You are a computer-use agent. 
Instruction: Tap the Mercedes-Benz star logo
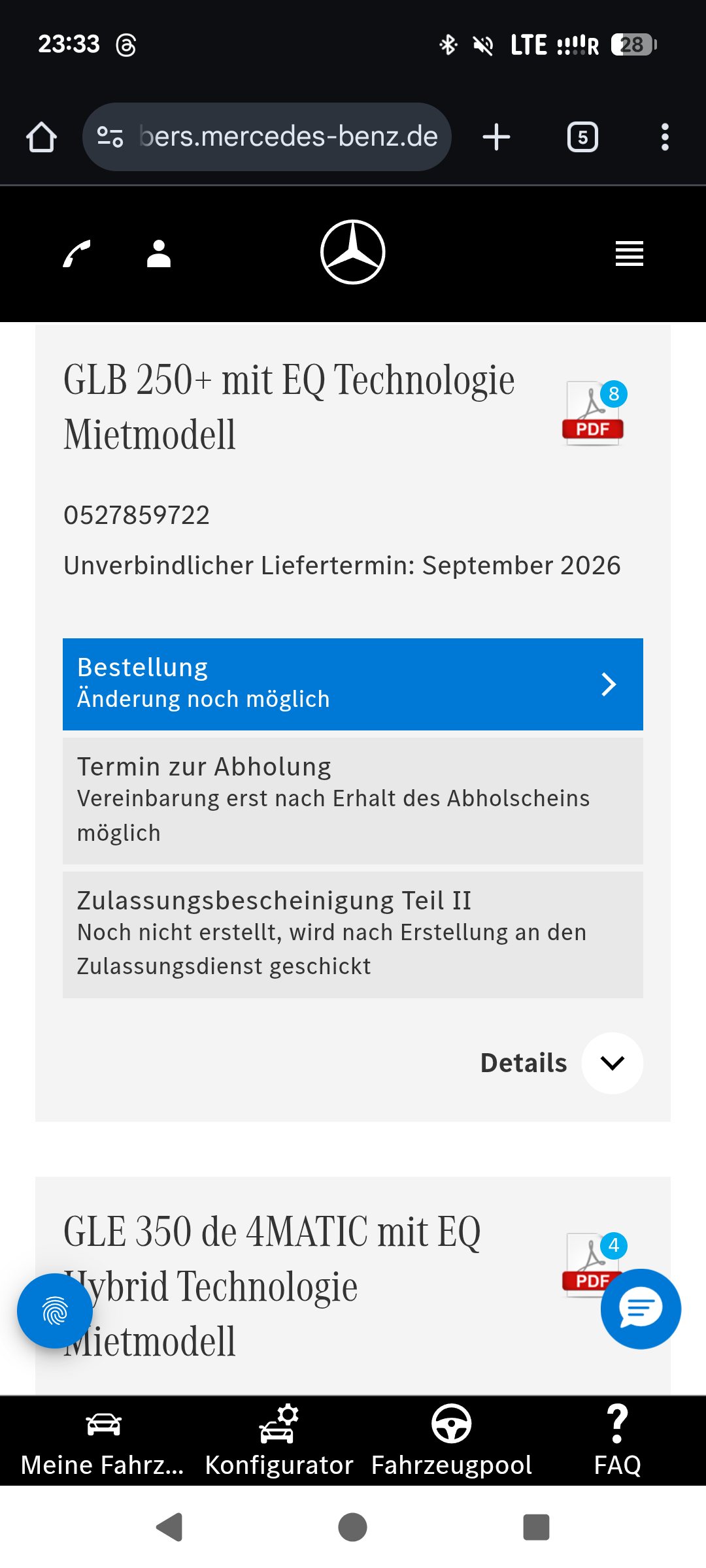353,252
